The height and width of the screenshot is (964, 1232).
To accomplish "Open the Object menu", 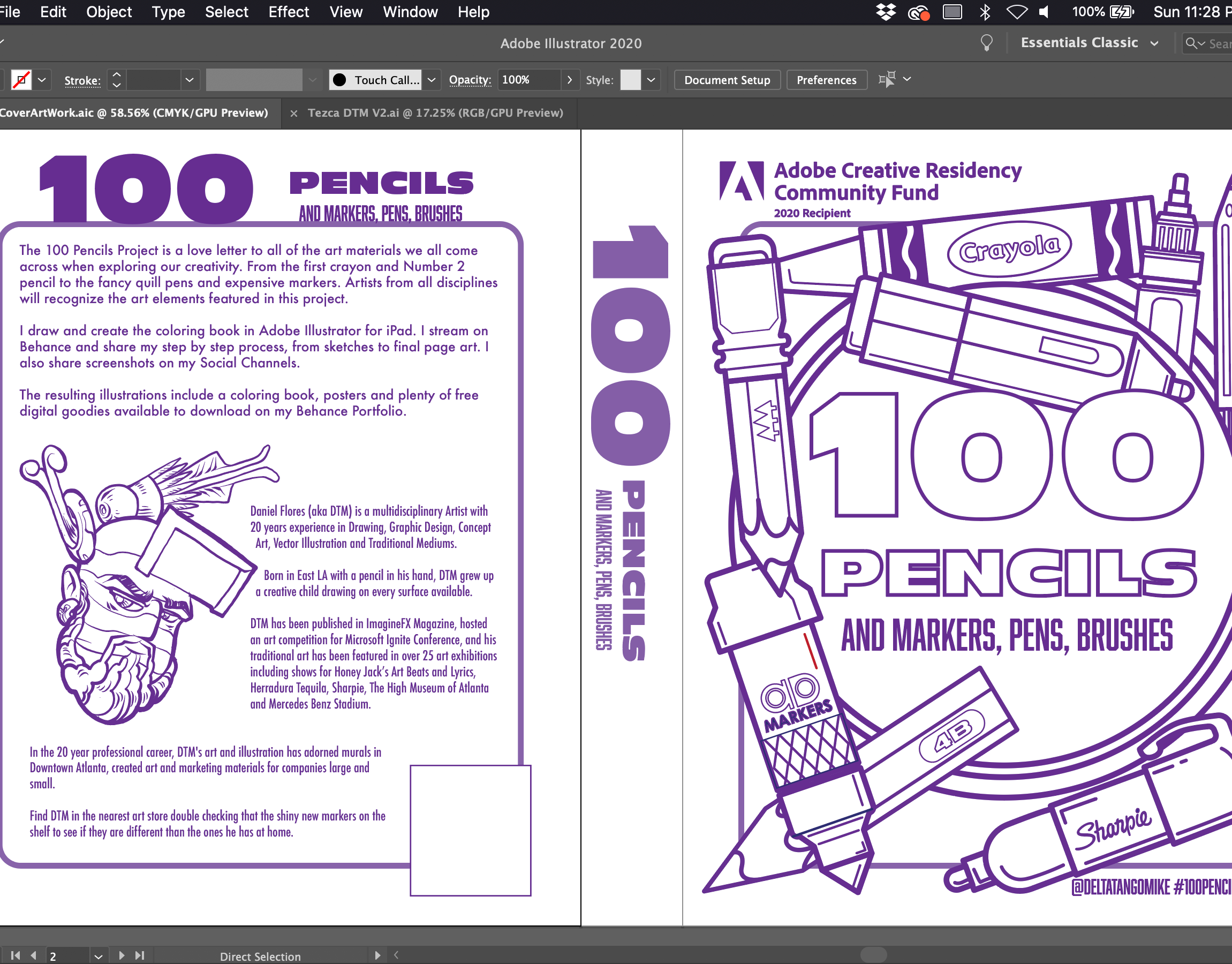I will tap(109, 12).
